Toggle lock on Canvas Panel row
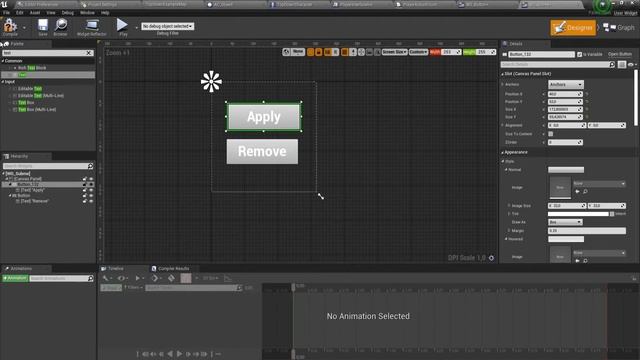 point(85,179)
